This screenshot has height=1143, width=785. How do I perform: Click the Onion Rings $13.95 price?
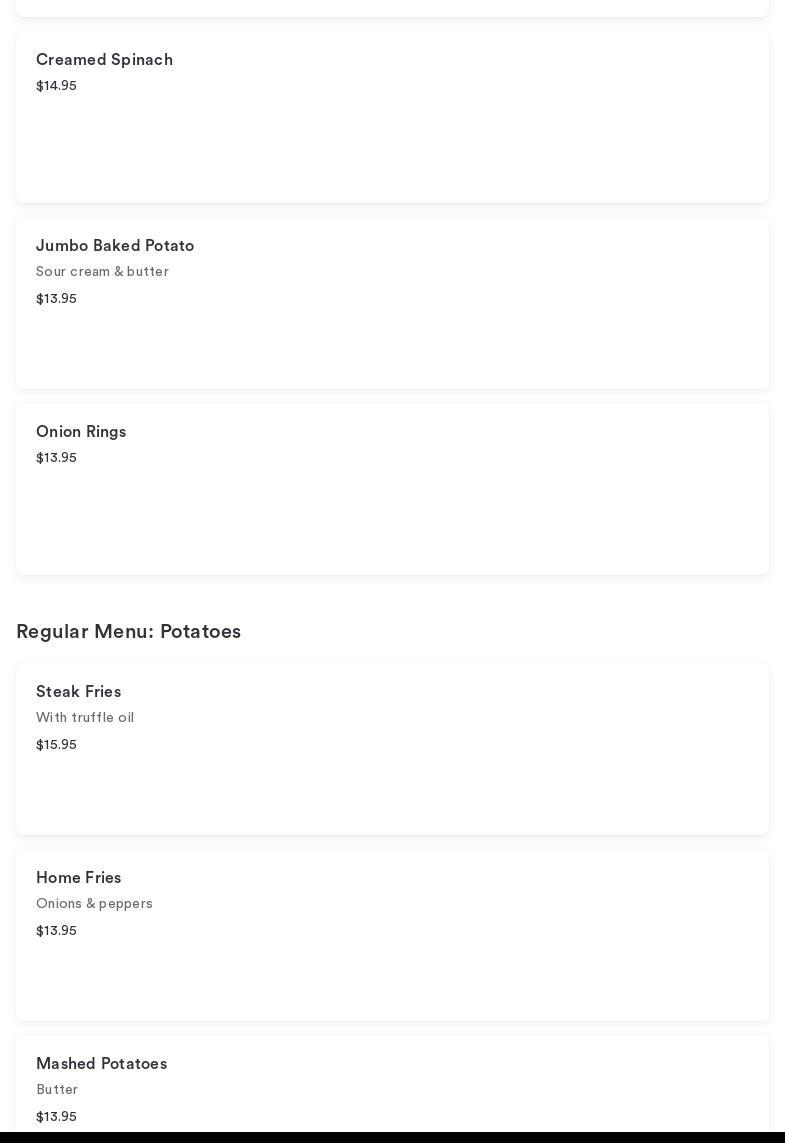56,458
